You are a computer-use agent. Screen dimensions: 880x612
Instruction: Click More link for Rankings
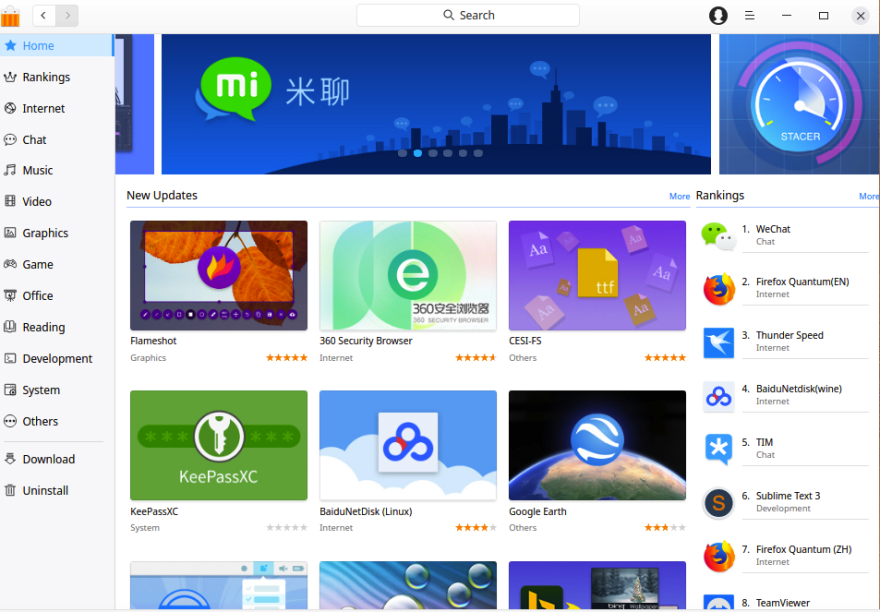(x=869, y=196)
